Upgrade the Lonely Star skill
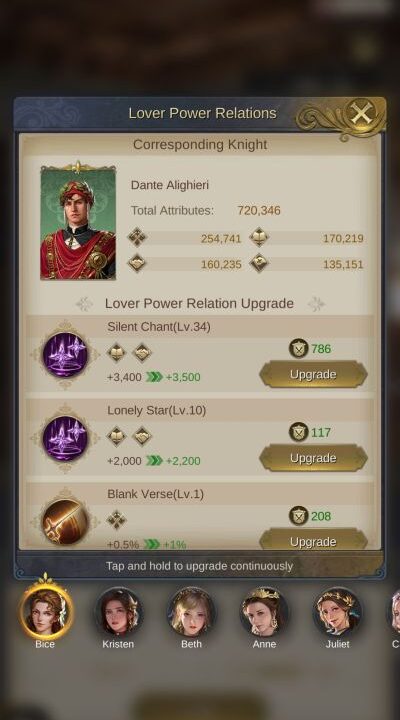Viewport: 400px width, 720px height. click(313, 458)
